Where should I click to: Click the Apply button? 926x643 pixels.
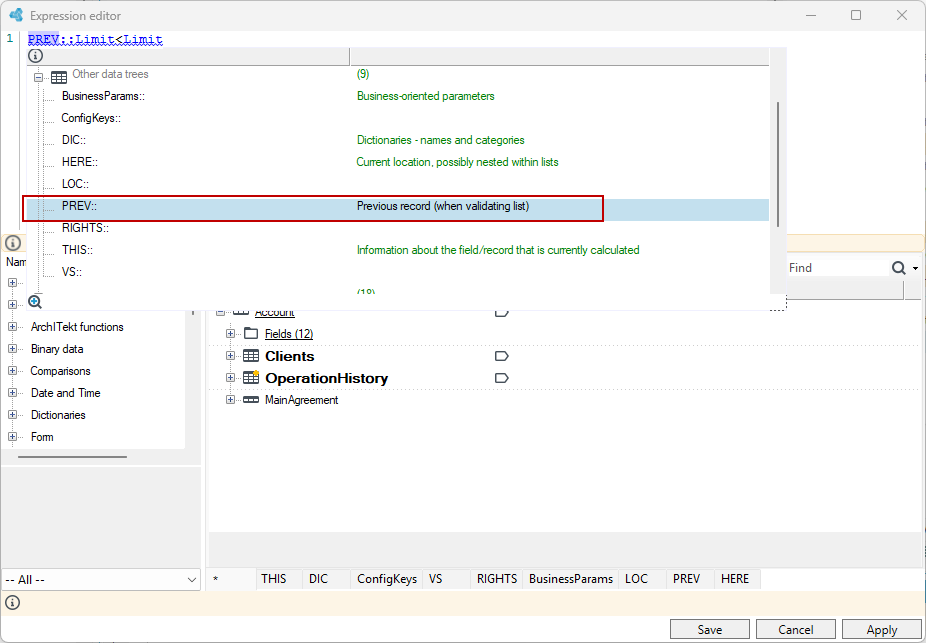[882, 630]
